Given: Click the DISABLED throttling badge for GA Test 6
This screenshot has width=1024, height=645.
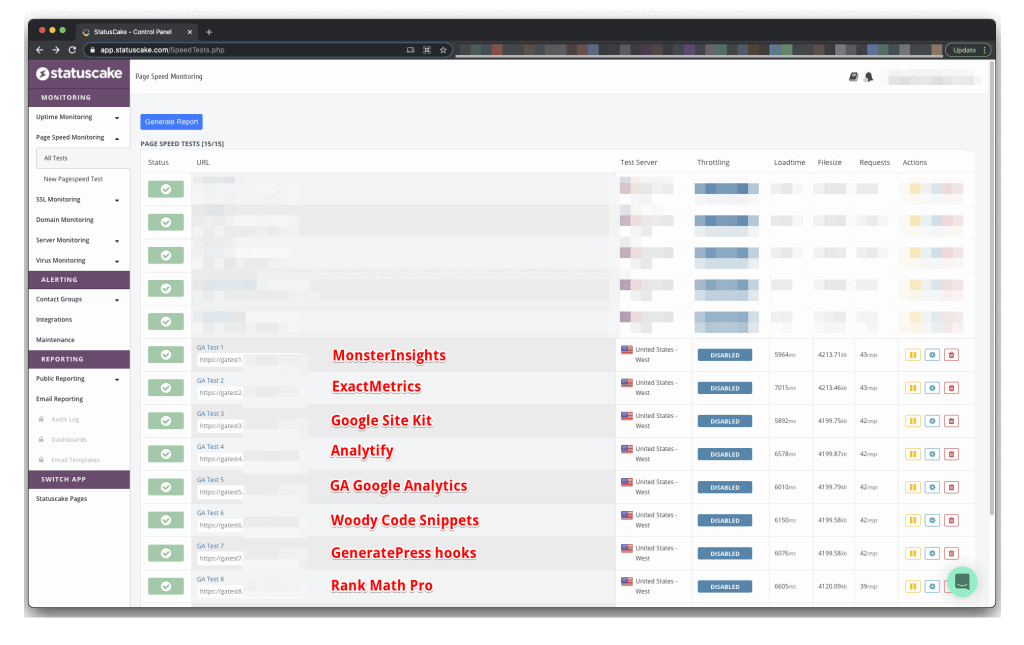Looking at the screenshot, I should click(725, 520).
